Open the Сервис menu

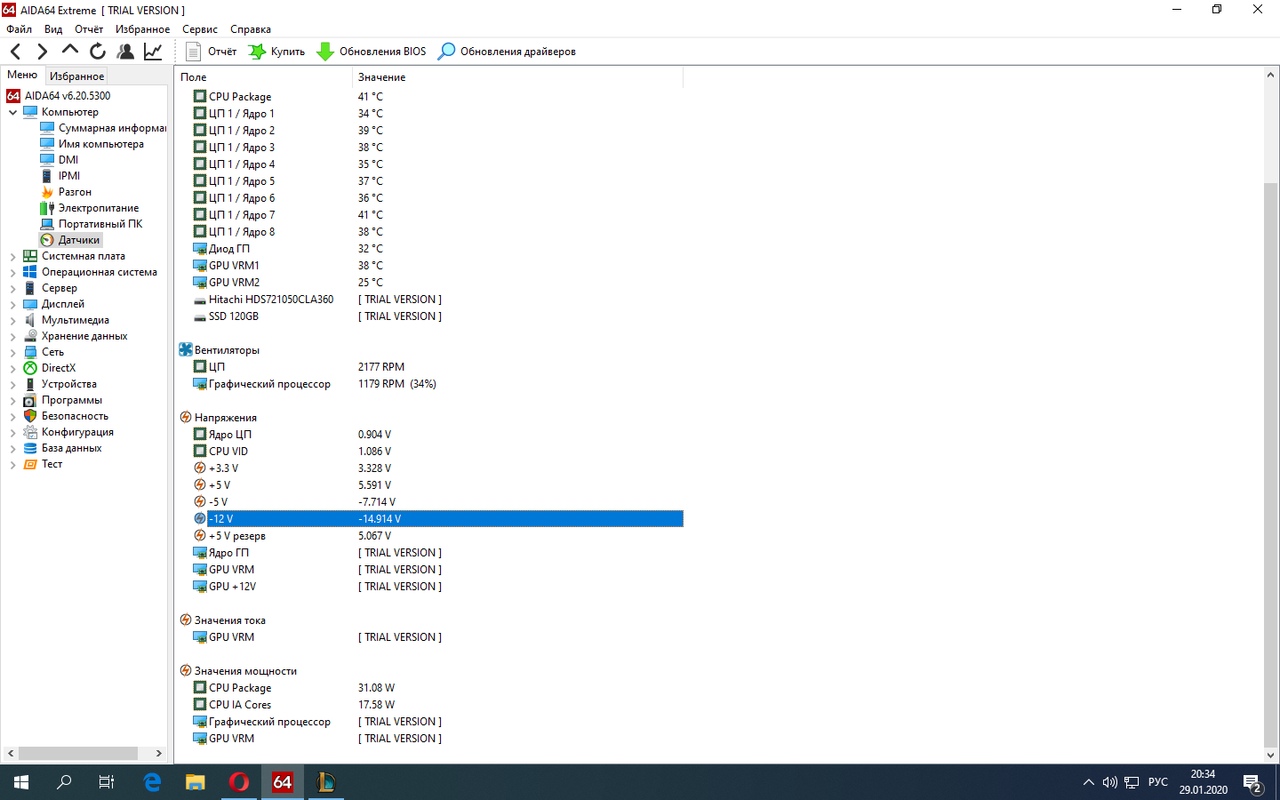pos(200,29)
